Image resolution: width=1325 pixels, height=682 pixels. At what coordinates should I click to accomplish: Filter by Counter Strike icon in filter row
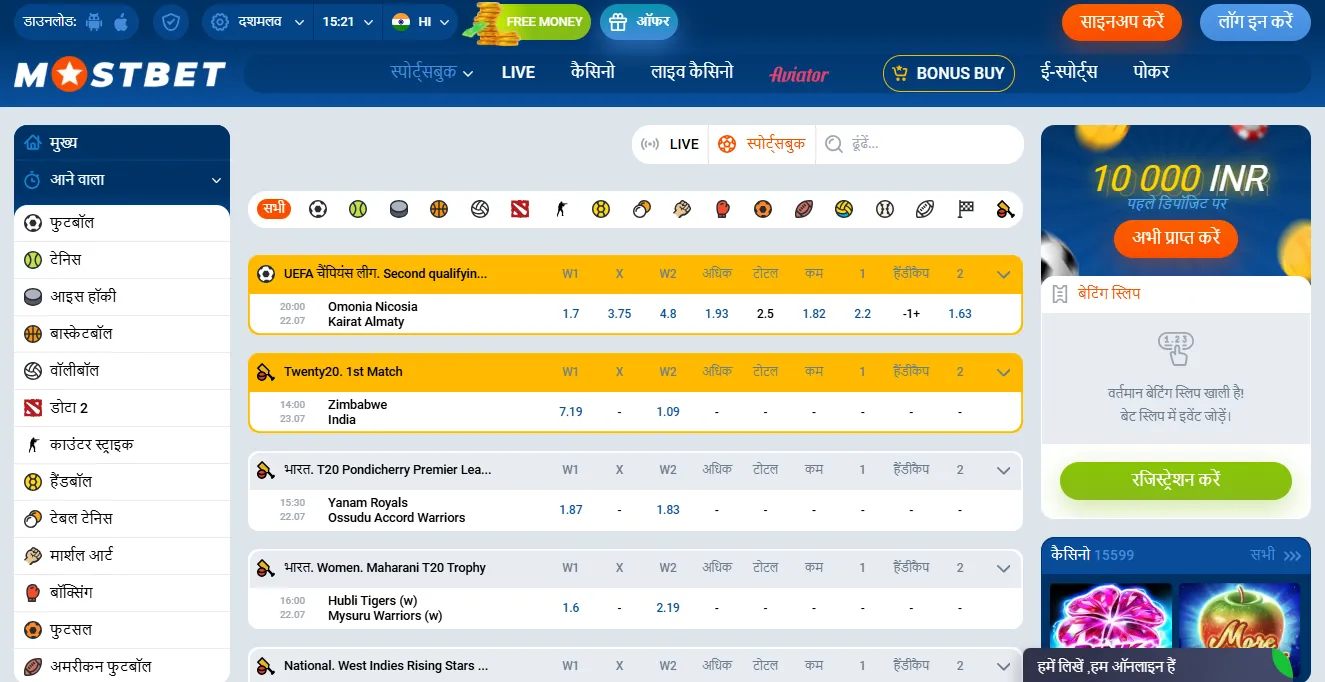click(x=560, y=209)
